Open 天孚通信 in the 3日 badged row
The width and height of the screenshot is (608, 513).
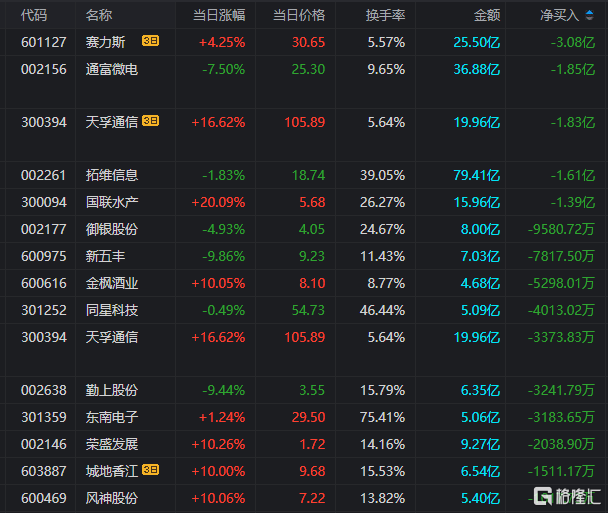[112, 122]
